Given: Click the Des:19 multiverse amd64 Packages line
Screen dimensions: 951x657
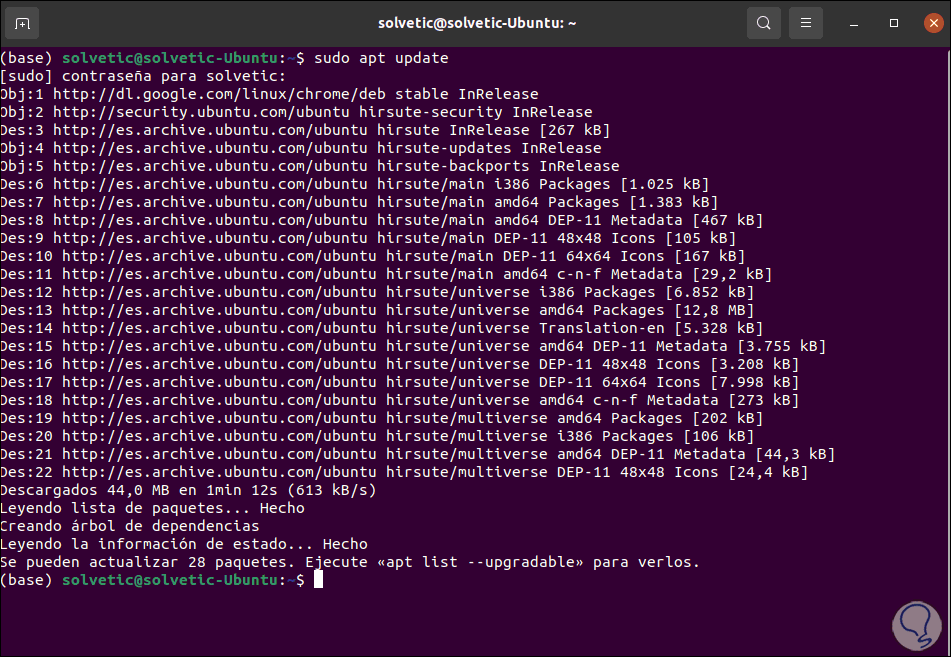Looking at the screenshot, I should tap(381, 418).
